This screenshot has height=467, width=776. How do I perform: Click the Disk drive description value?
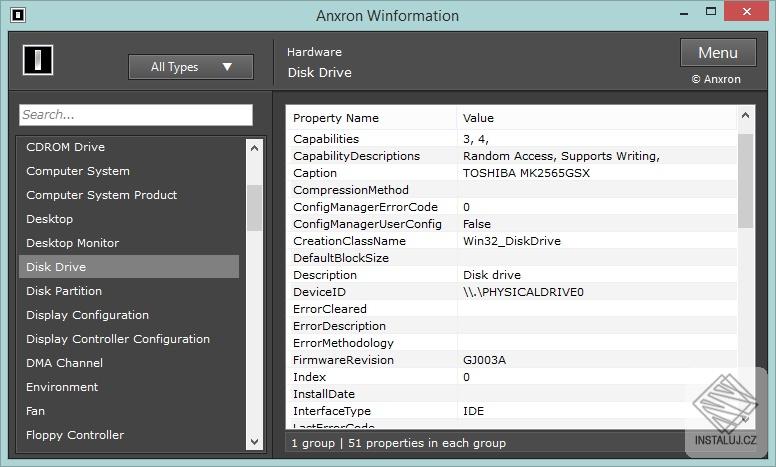click(x=491, y=275)
